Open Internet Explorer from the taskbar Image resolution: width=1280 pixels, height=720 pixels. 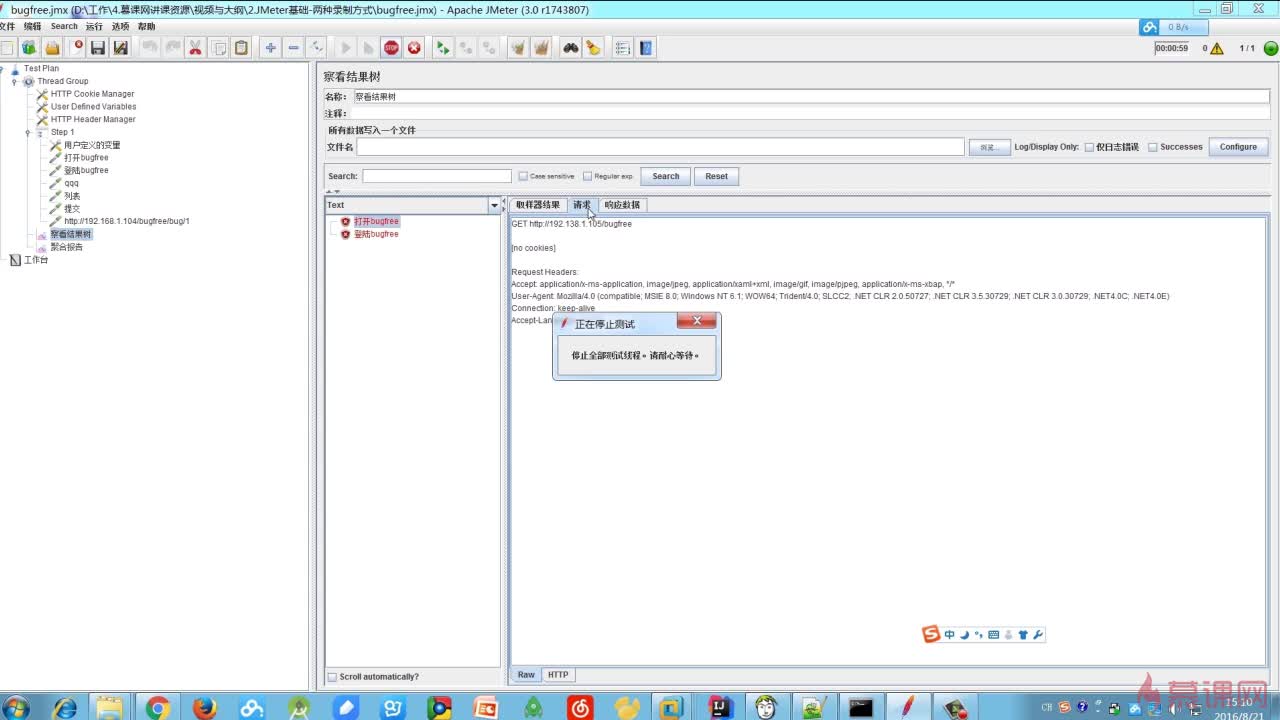(65, 708)
